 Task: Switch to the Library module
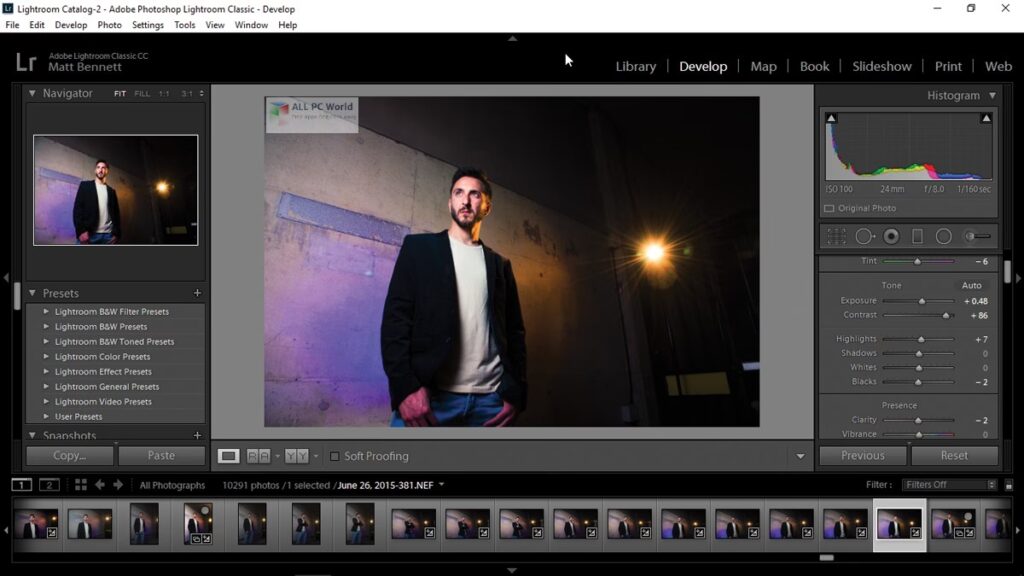[x=635, y=67]
